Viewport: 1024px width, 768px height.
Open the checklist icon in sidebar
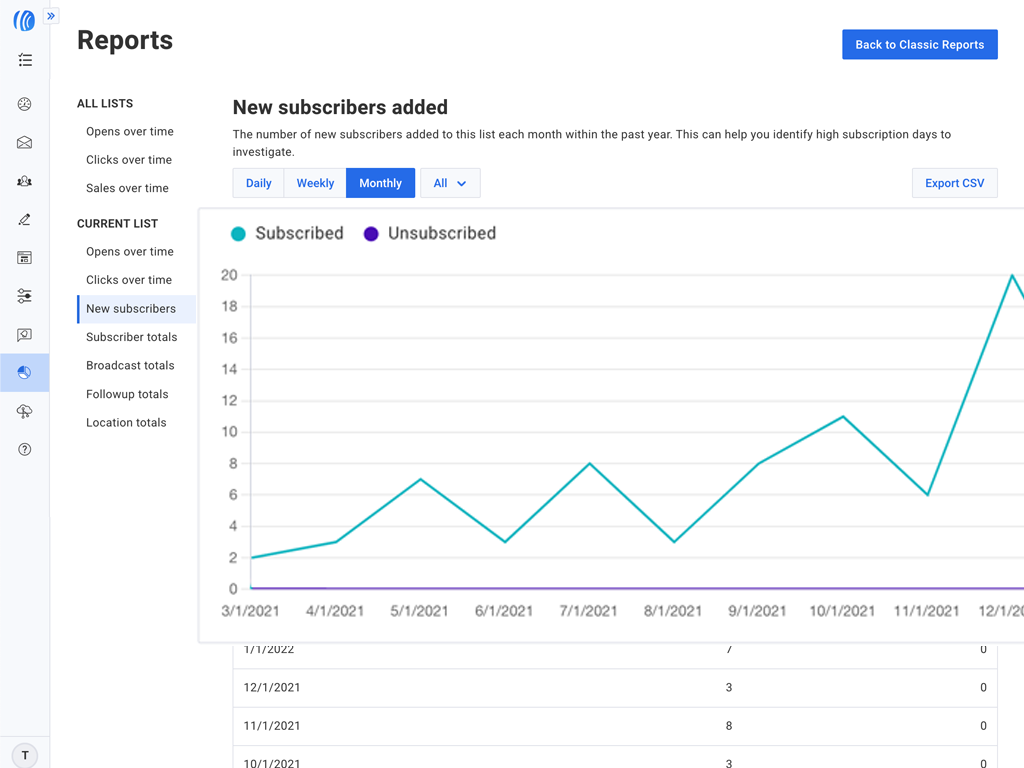25,61
